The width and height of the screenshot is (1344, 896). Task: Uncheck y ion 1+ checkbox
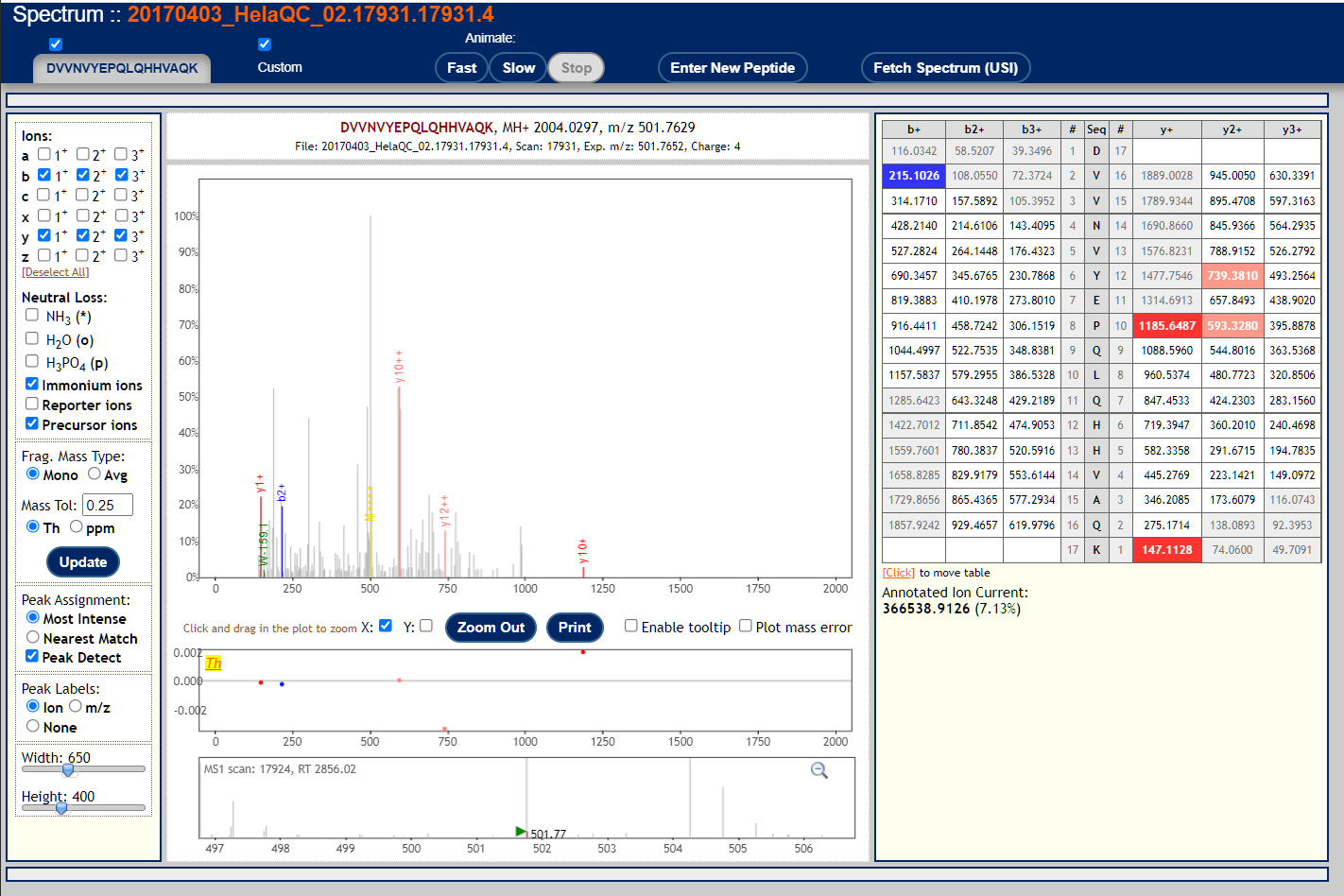44,235
